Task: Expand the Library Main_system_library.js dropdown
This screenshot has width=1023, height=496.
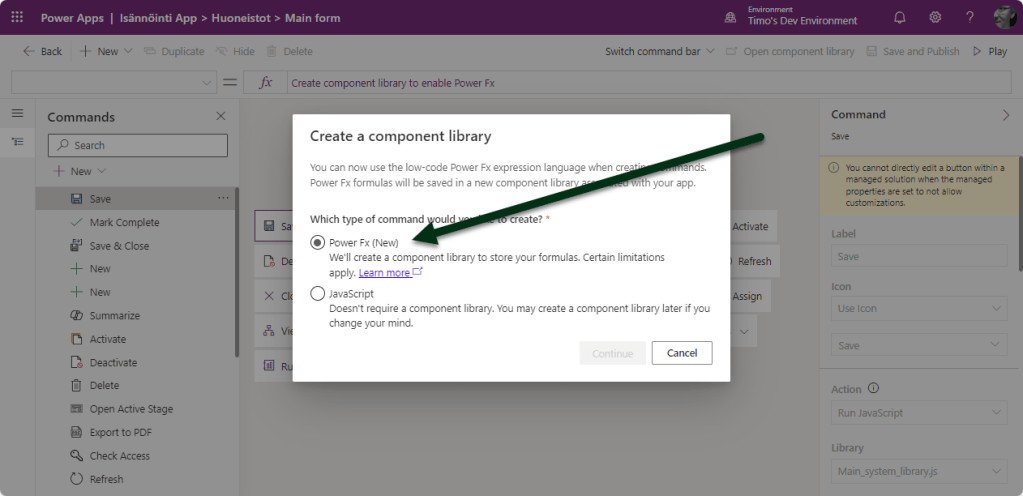Action: [x=919, y=471]
